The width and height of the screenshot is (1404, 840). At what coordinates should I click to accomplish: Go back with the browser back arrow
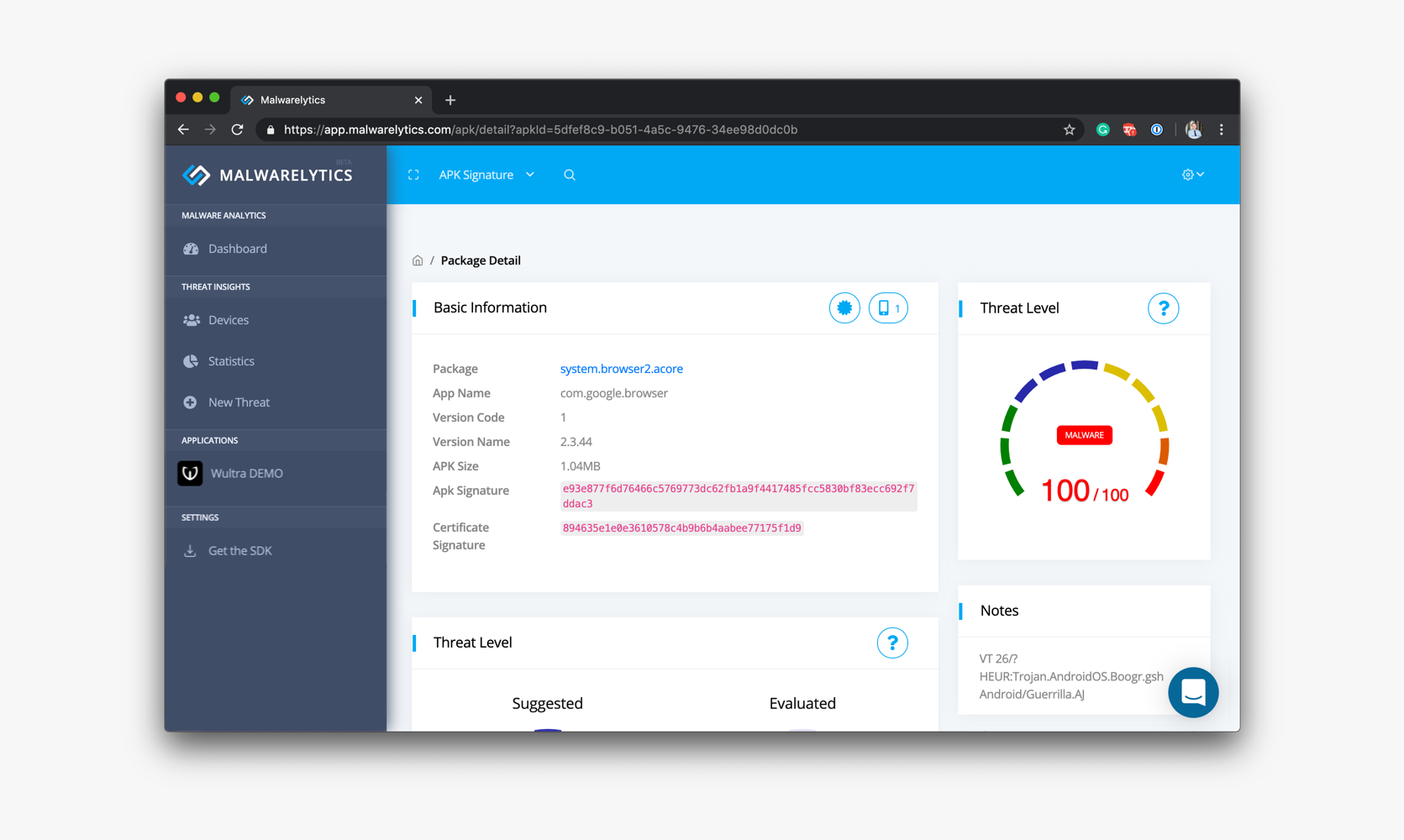(x=183, y=129)
